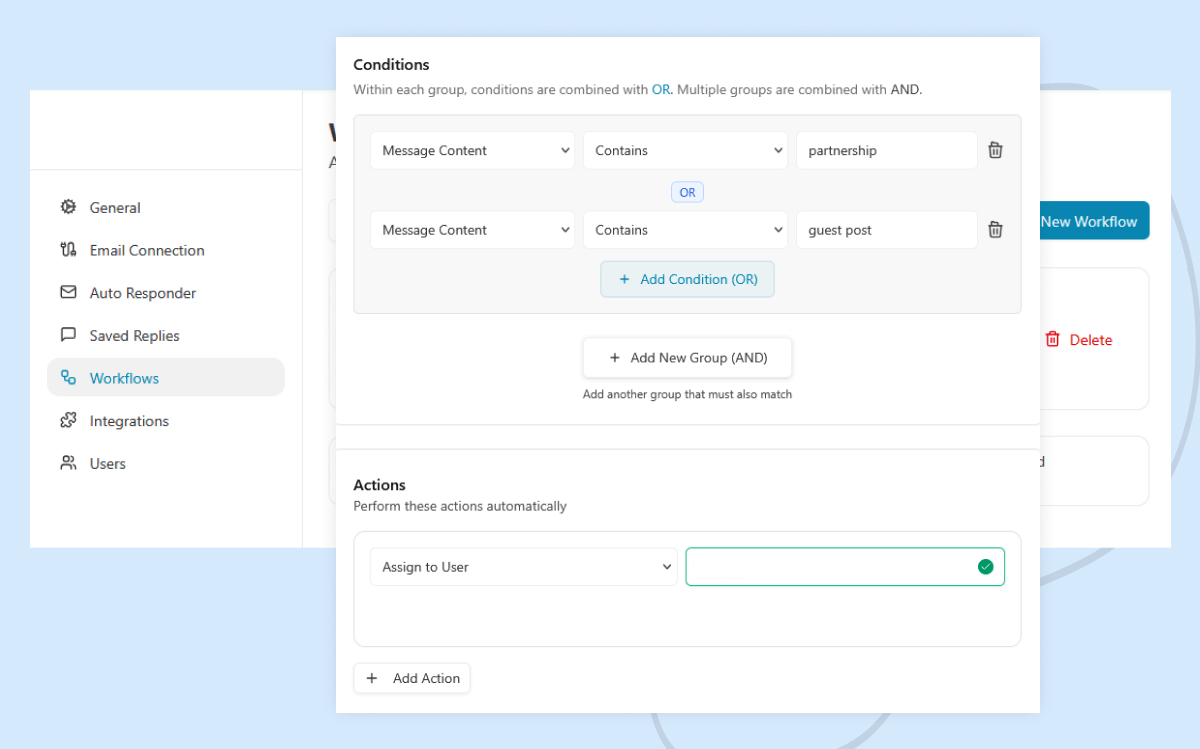Click the guest post value input field
The width and height of the screenshot is (1200, 749).
coord(887,230)
